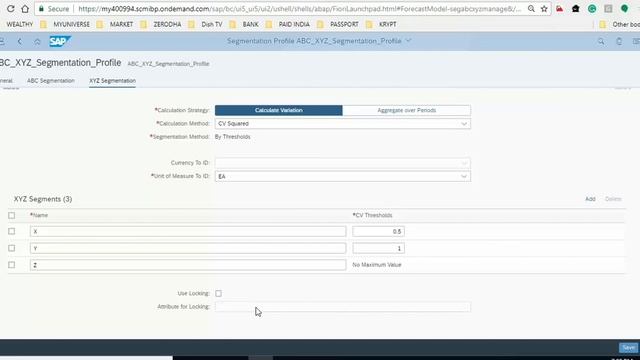The height and width of the screenshot is (360, 640).
Task: Click the gray square extension icon
Action: click(x=608, y=9)
